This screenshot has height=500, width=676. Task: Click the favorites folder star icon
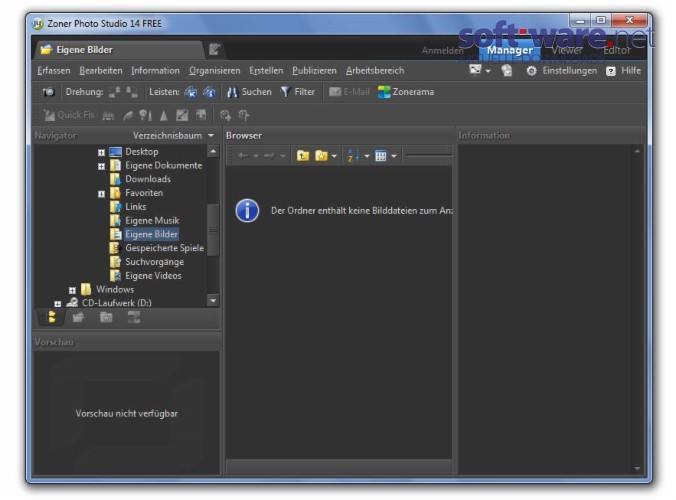coord(322,156)
